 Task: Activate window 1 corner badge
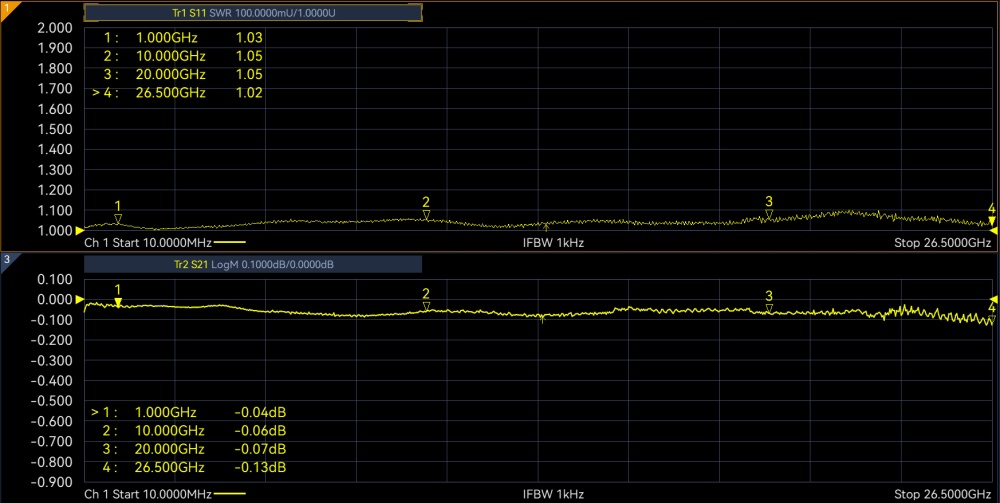click(6, 7)
